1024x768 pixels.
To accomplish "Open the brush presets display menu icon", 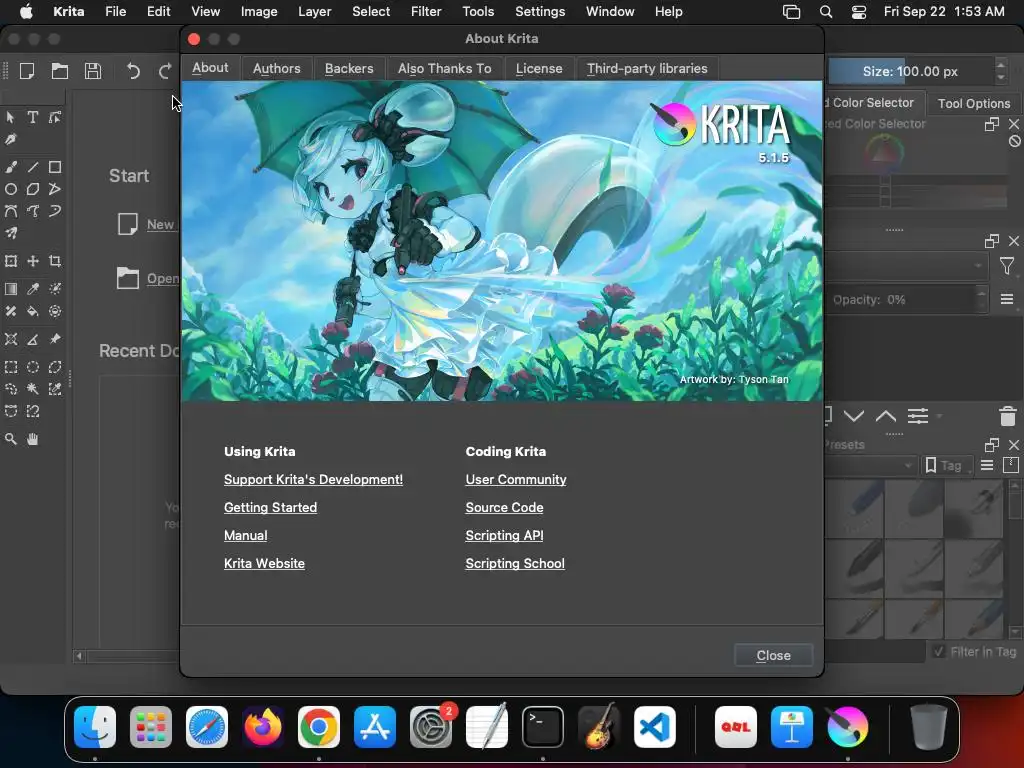I will (987, 466).
